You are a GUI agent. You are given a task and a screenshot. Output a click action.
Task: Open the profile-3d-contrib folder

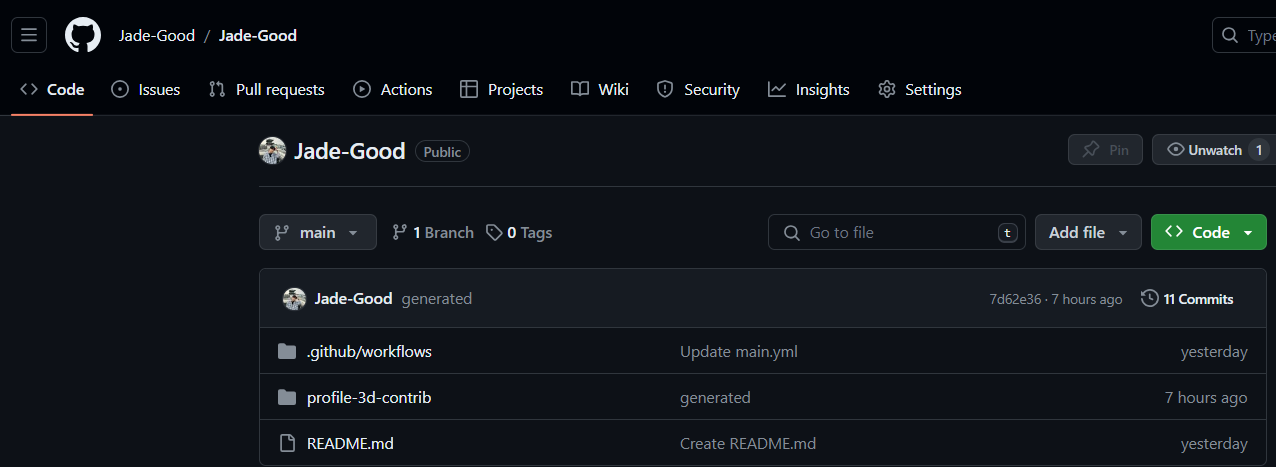[369, 397]
